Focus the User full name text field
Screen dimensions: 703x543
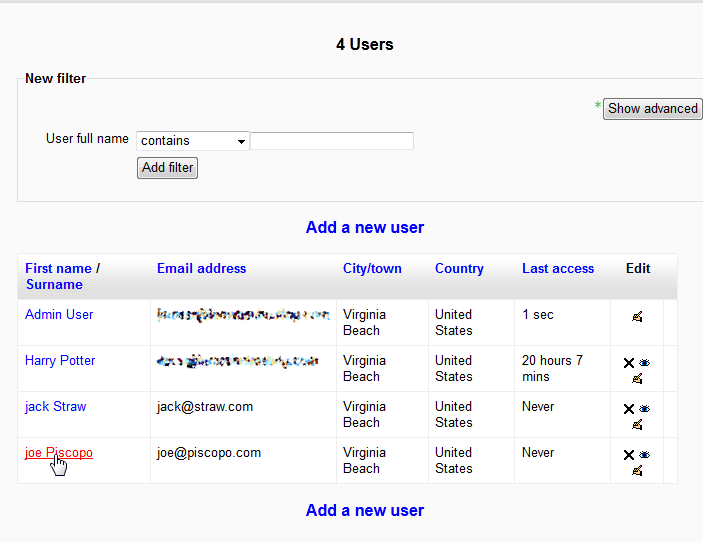332,141
